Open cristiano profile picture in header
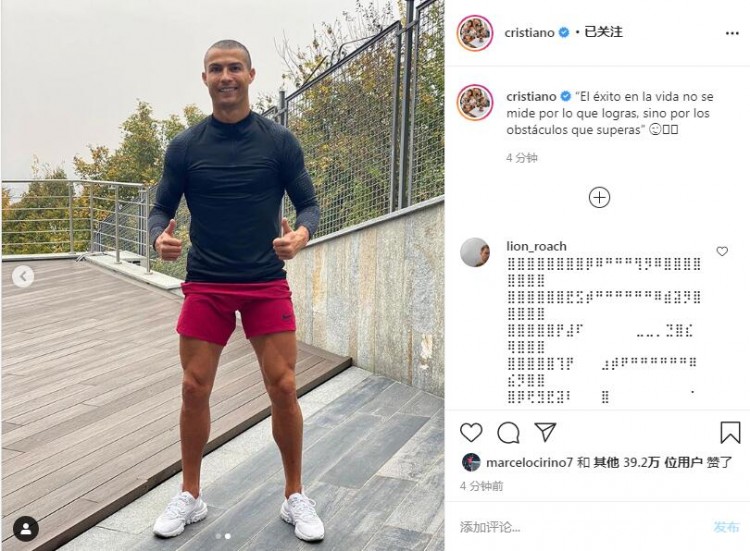 click(474, 33)
